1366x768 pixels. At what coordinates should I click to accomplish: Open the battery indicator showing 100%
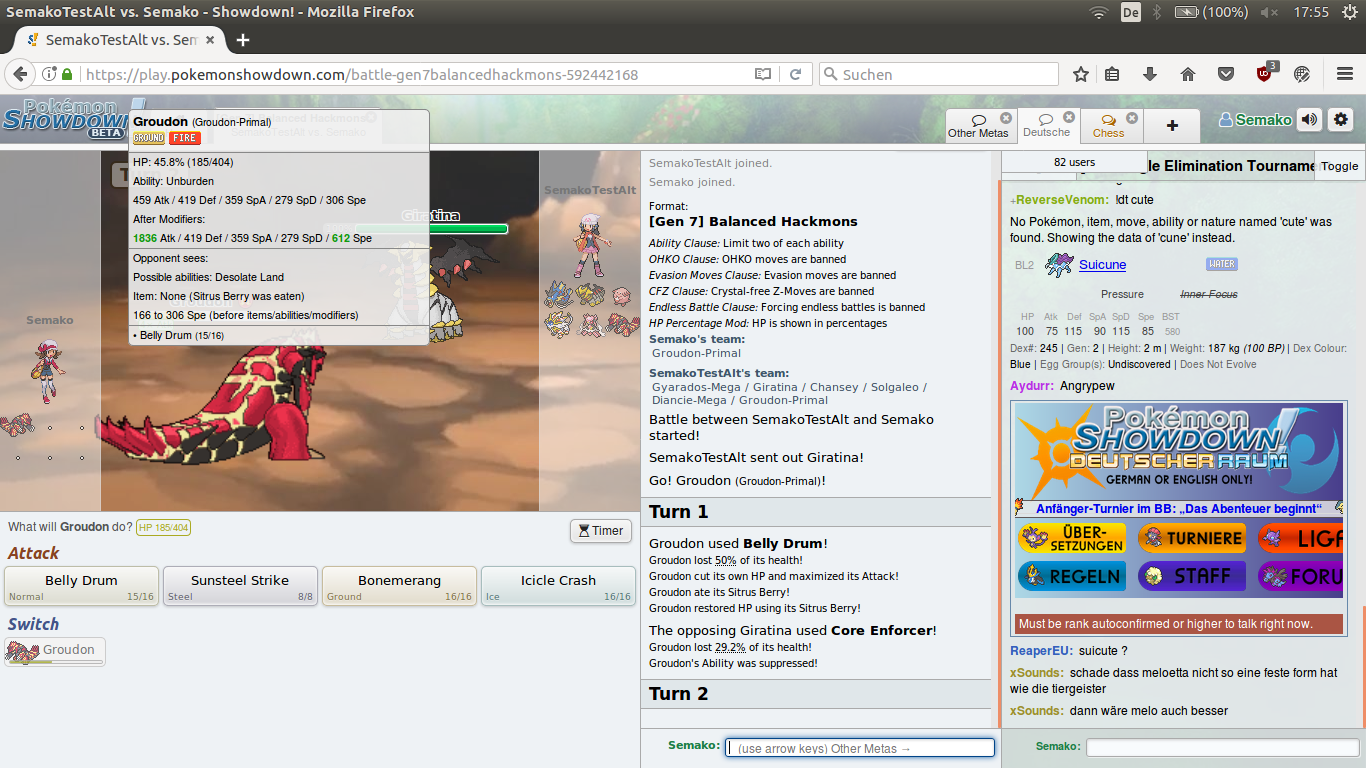pyautogui.click(x=1211, y=12)
